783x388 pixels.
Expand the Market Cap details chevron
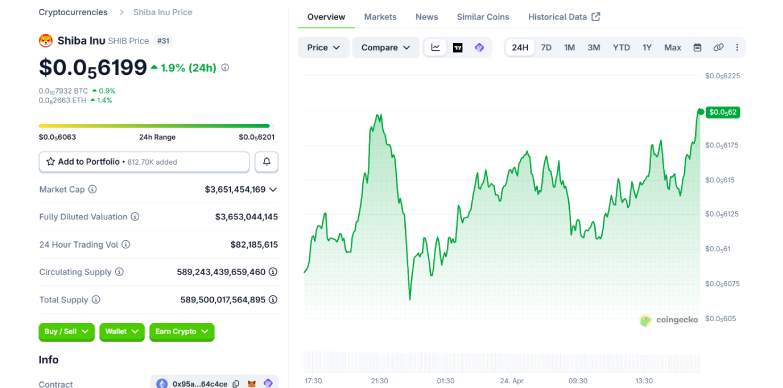tap(273, 190)
